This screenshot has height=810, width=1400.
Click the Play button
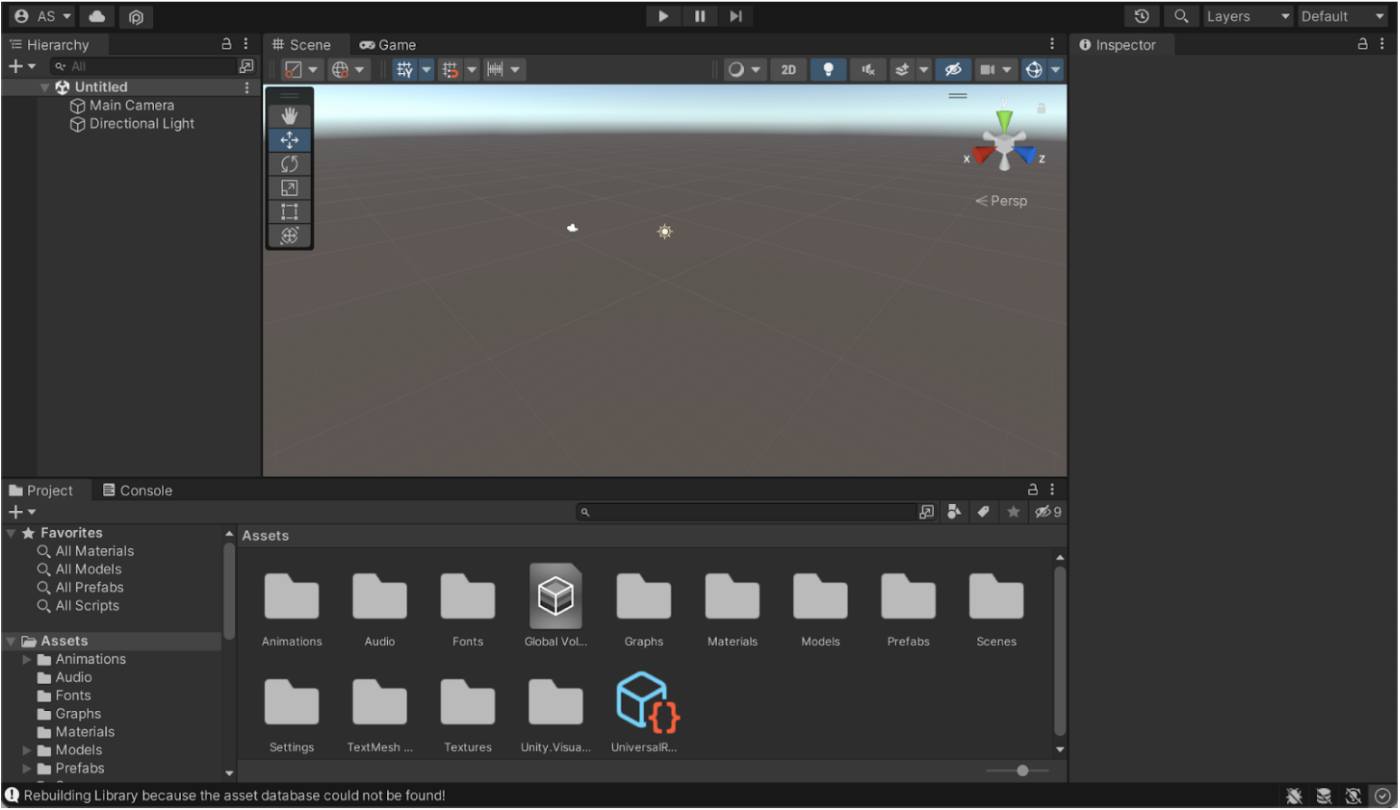pyautogui.click(x=663, y=16)
